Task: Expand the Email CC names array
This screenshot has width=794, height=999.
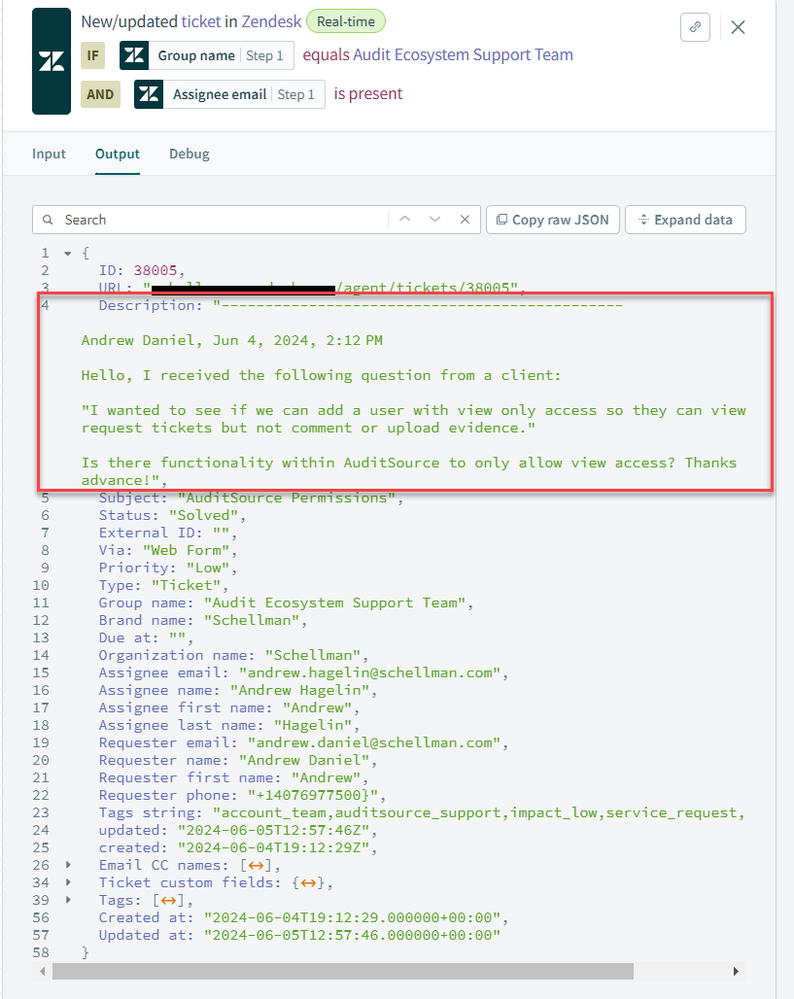Action: click(69, 865)
